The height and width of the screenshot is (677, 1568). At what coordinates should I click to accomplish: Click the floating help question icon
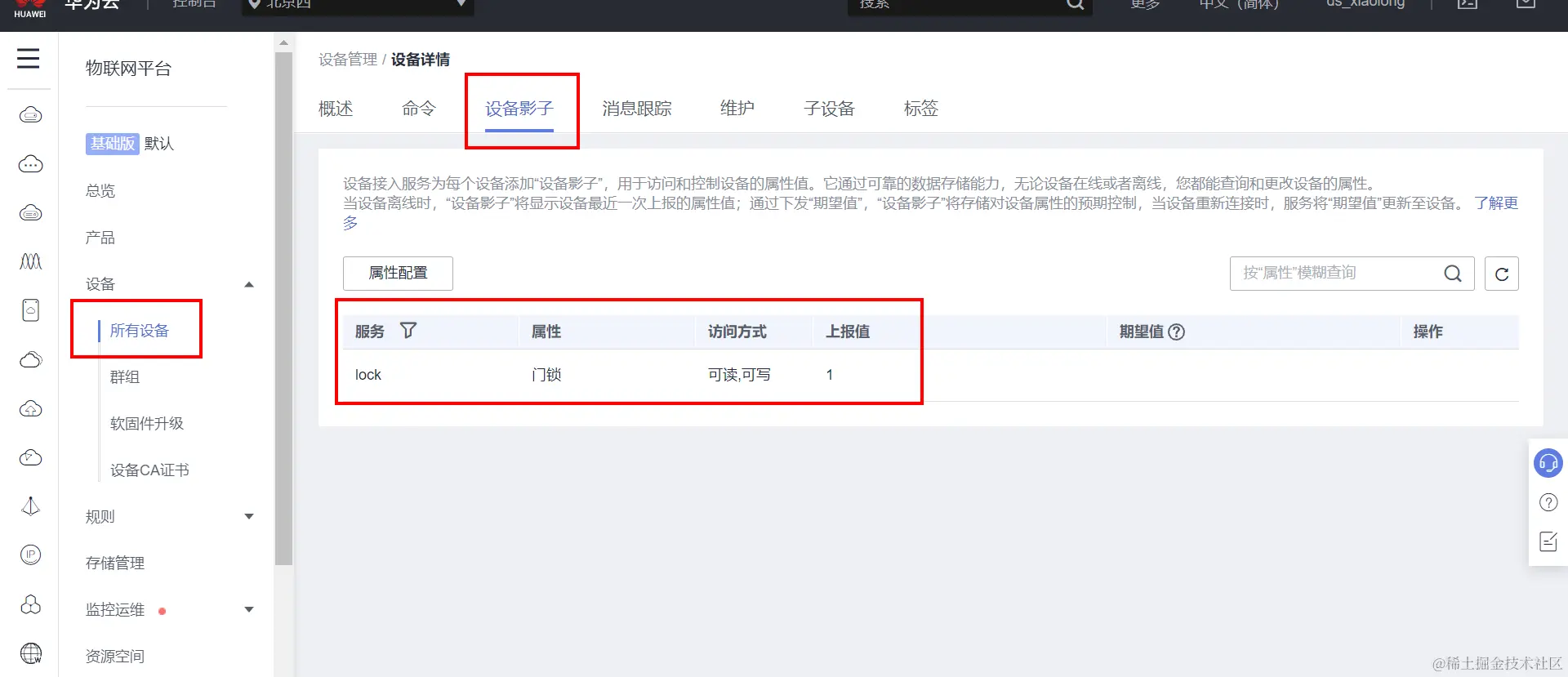point(1548,502)
